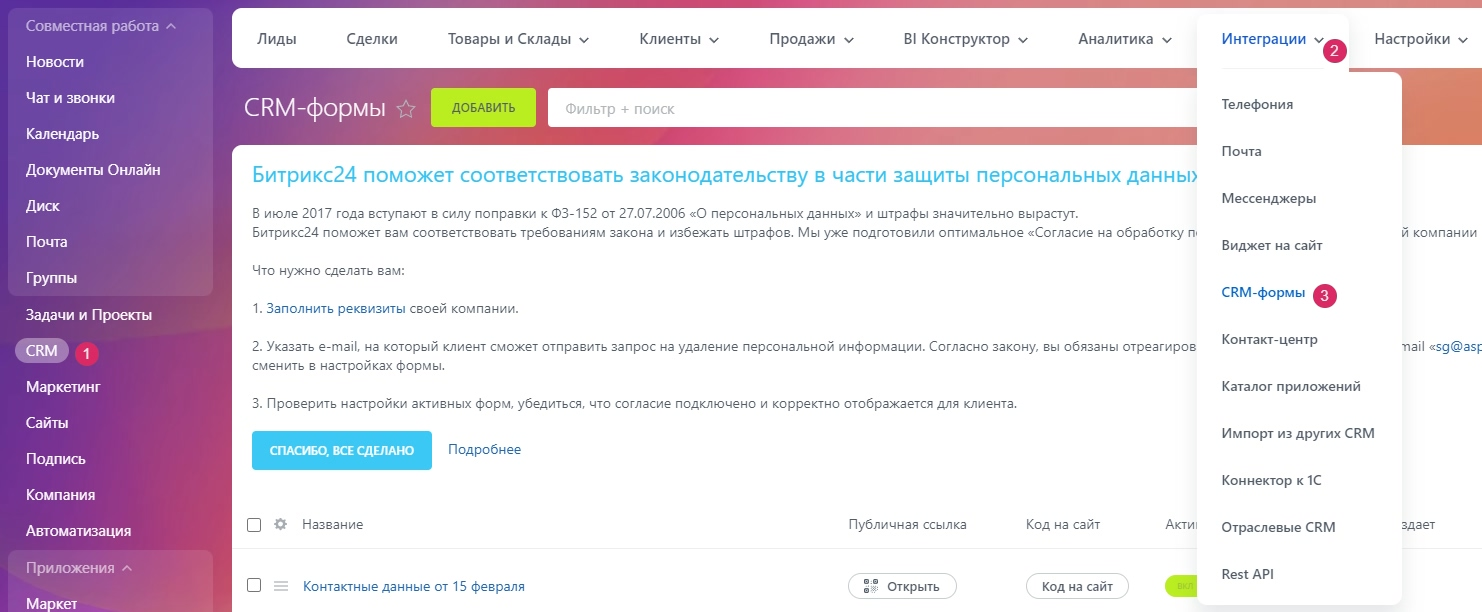Open table settings gear icon
The image size is (1482, 612).
(x=281, y=524)
